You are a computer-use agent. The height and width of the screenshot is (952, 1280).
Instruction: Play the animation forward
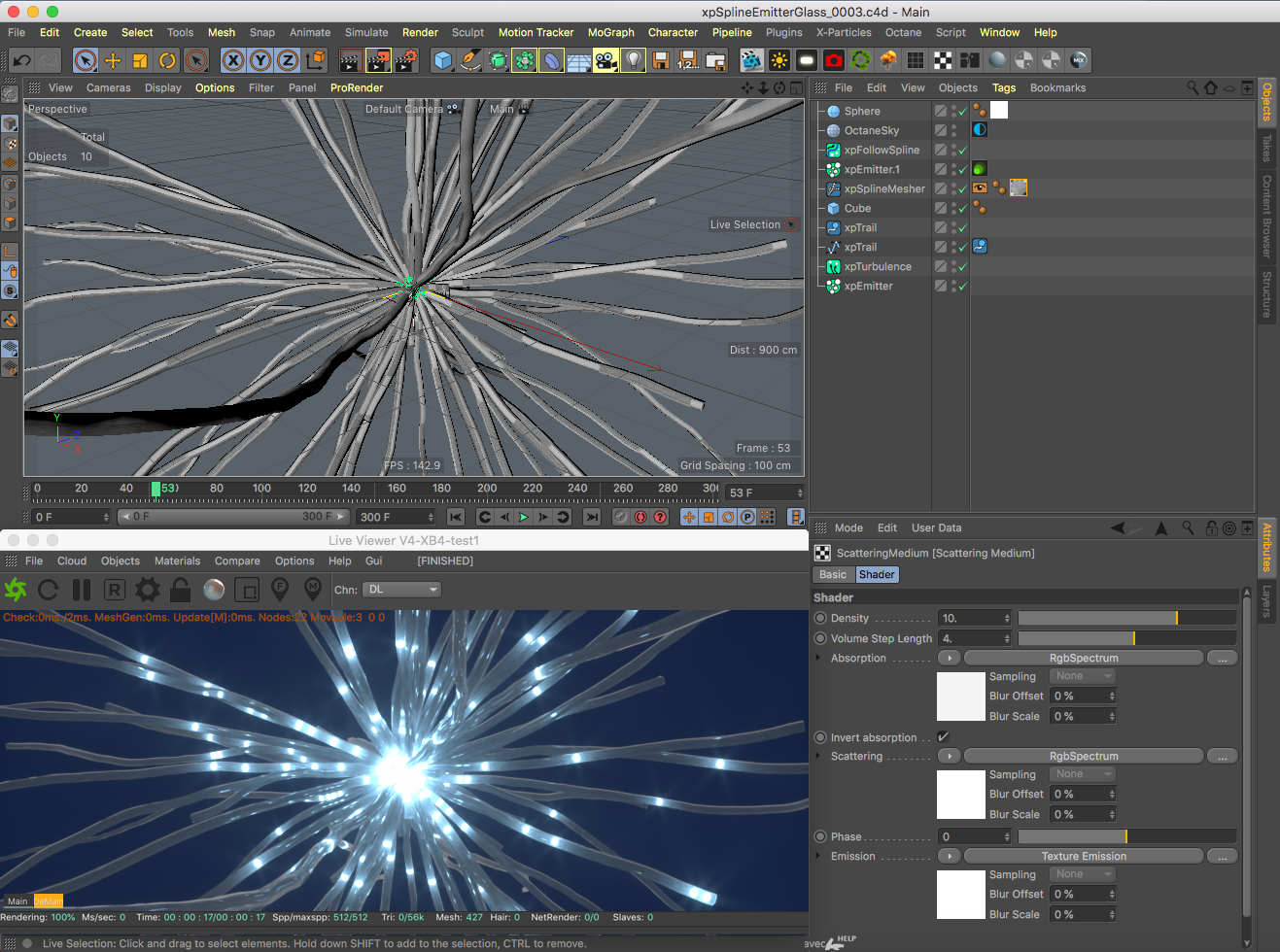coord(523,517)
